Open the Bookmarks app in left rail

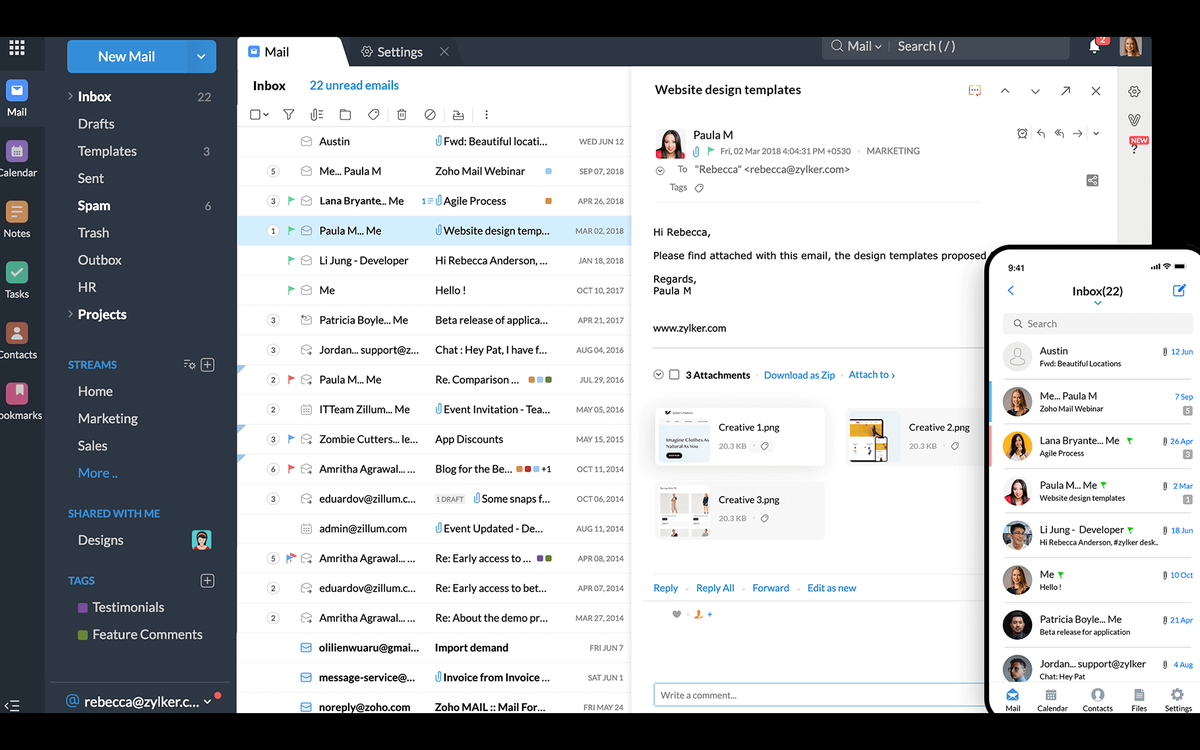17,401
